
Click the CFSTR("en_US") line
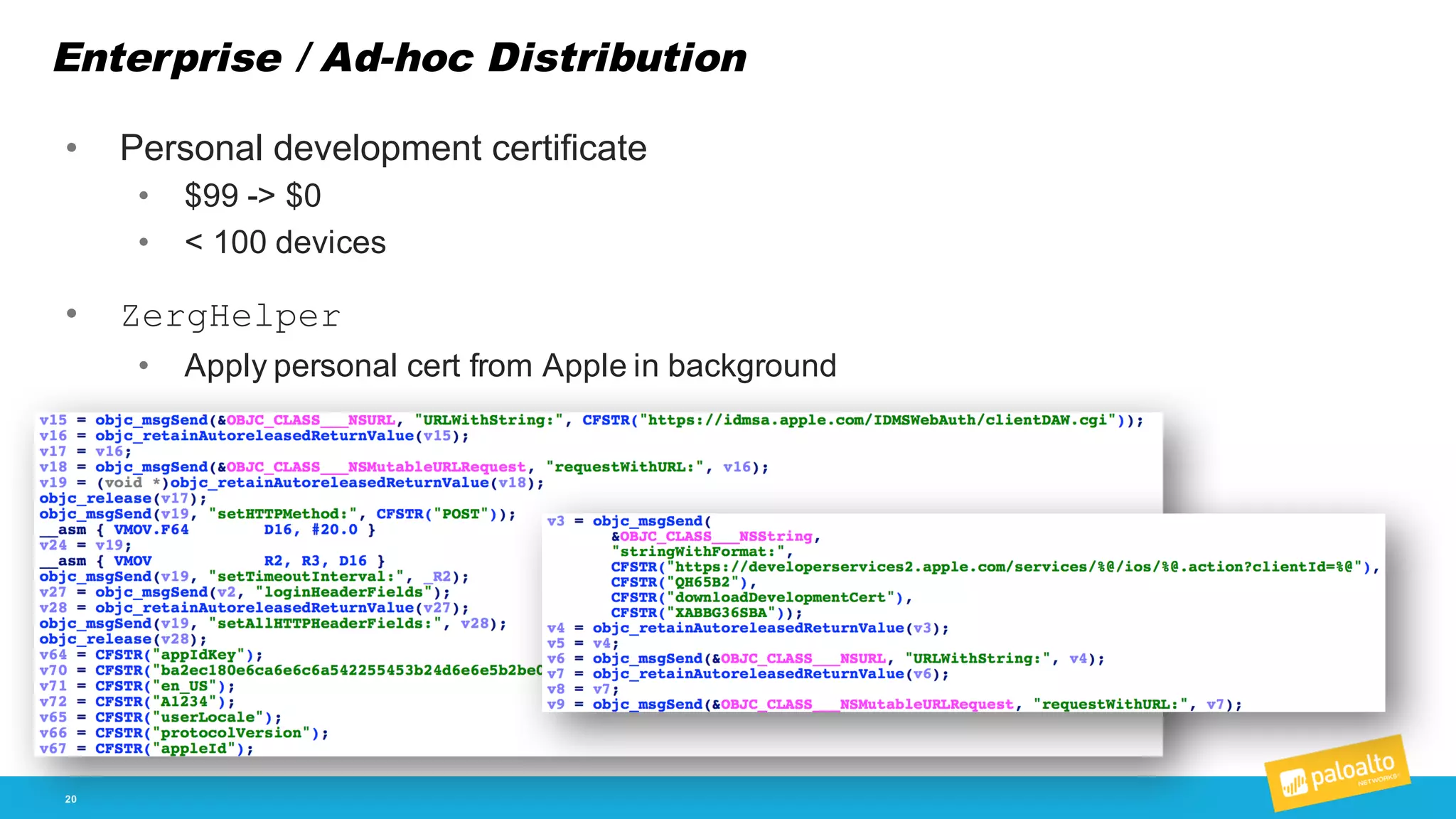coord(136,686)
